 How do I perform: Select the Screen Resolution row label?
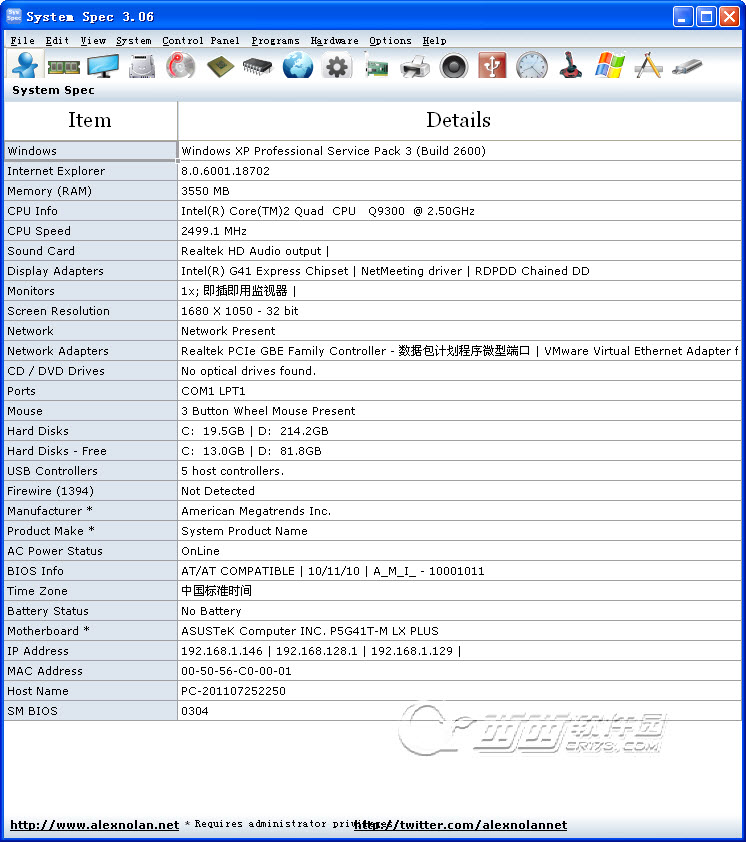(90, 311)
